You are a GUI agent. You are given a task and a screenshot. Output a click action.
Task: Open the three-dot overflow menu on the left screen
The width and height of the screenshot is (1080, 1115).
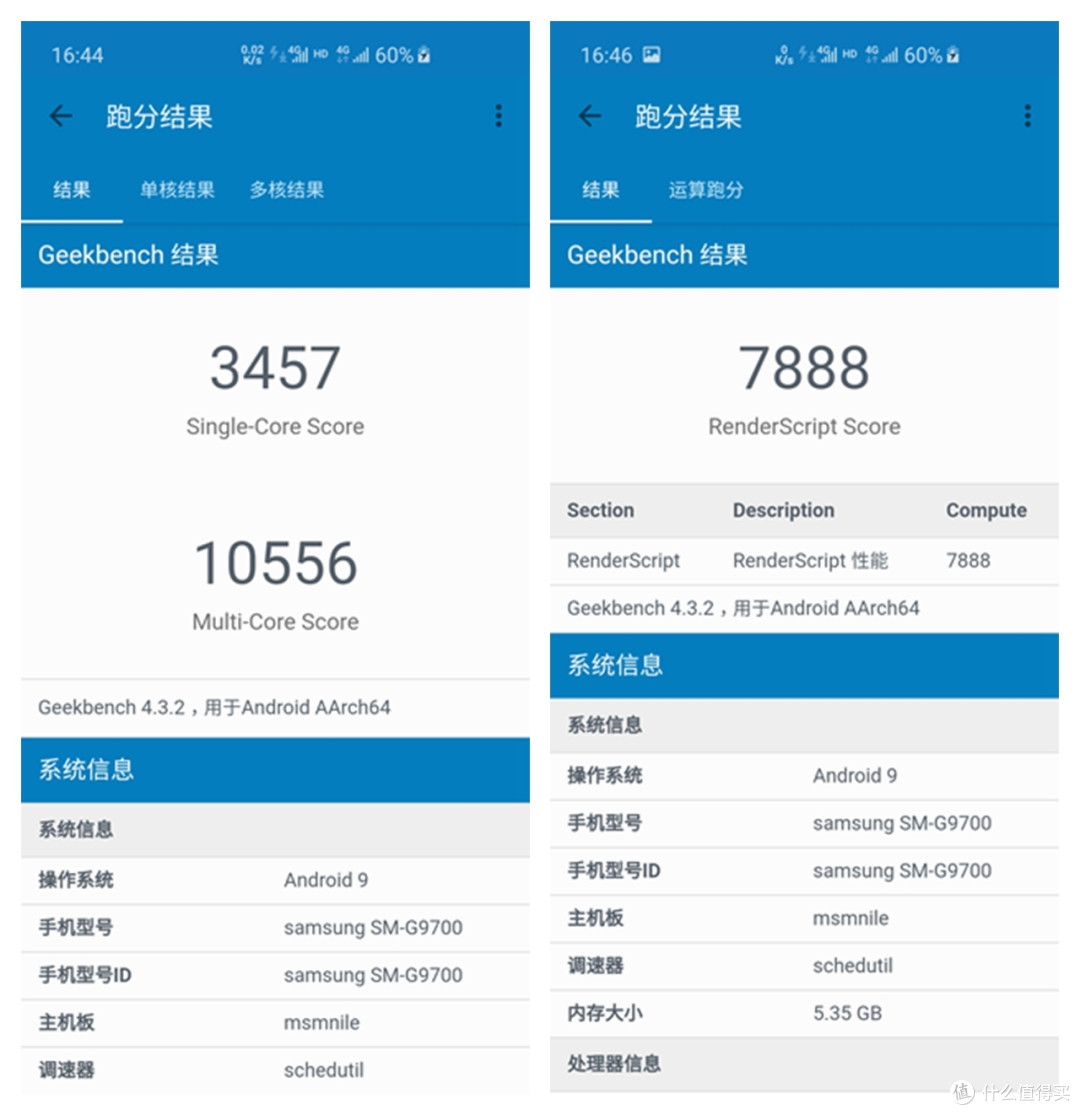tap(499, 116)
